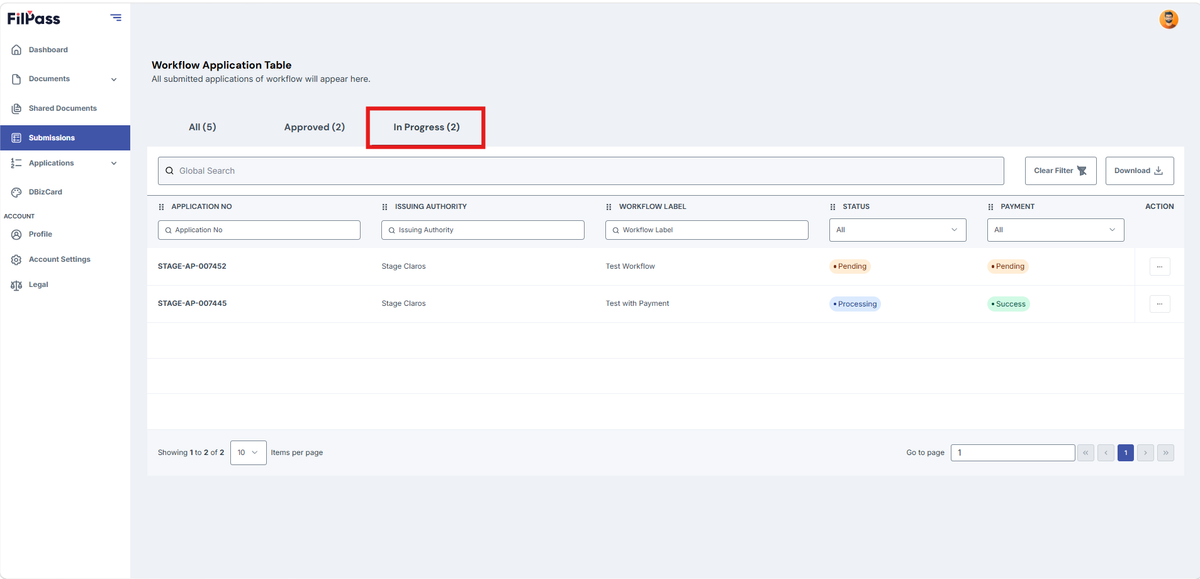Open Account Settings gear icon
This screenshot has height=579, width=1200.
pos(16,260)
